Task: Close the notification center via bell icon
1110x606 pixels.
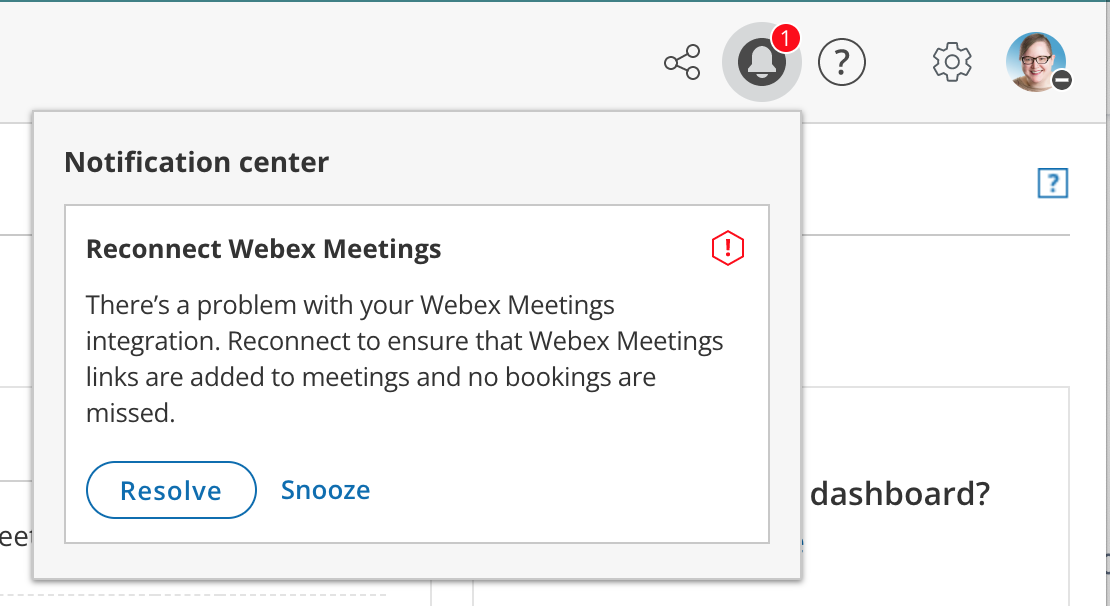Action: [x=761, y=63]
